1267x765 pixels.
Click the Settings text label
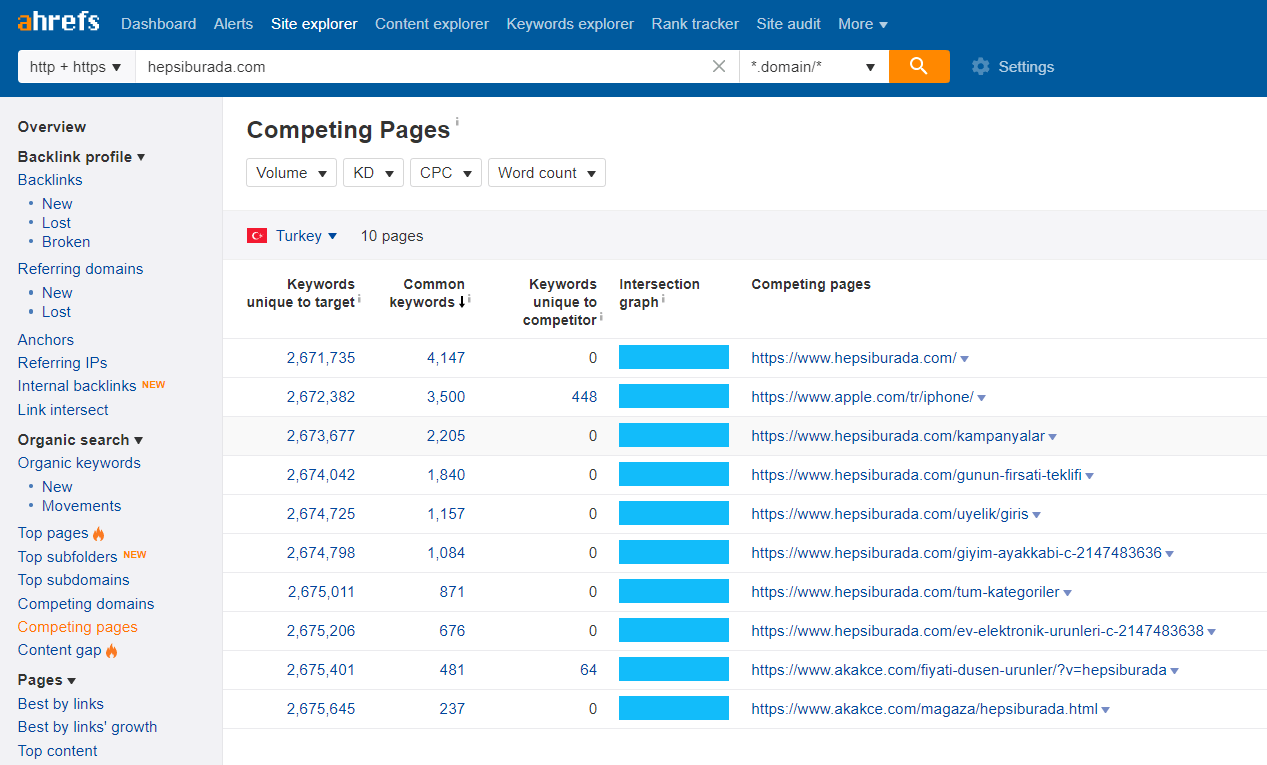click(x=1026, y=67)
